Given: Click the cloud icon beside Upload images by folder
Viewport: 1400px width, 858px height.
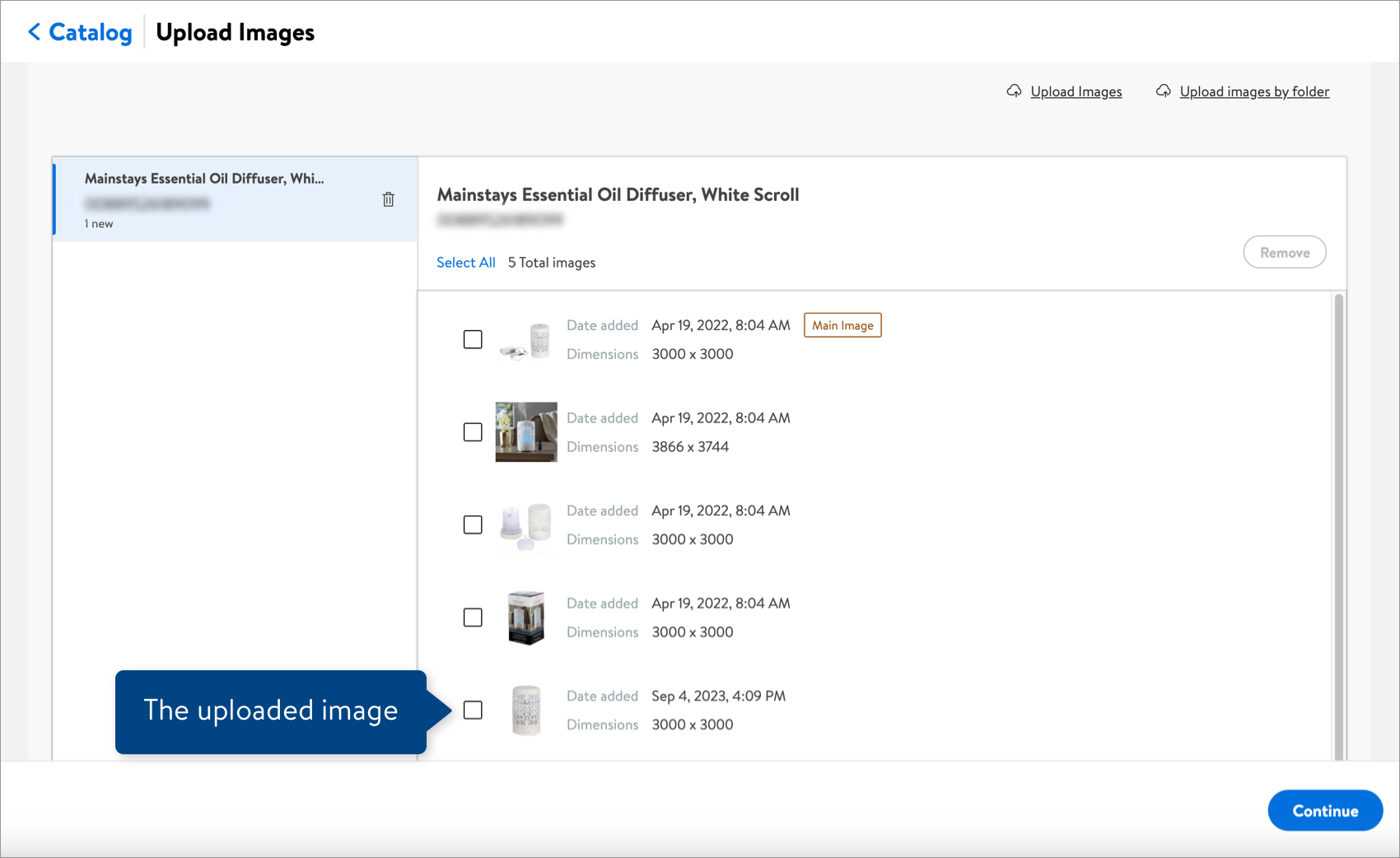Looking at the screenshot, I should click(1164, 91).
